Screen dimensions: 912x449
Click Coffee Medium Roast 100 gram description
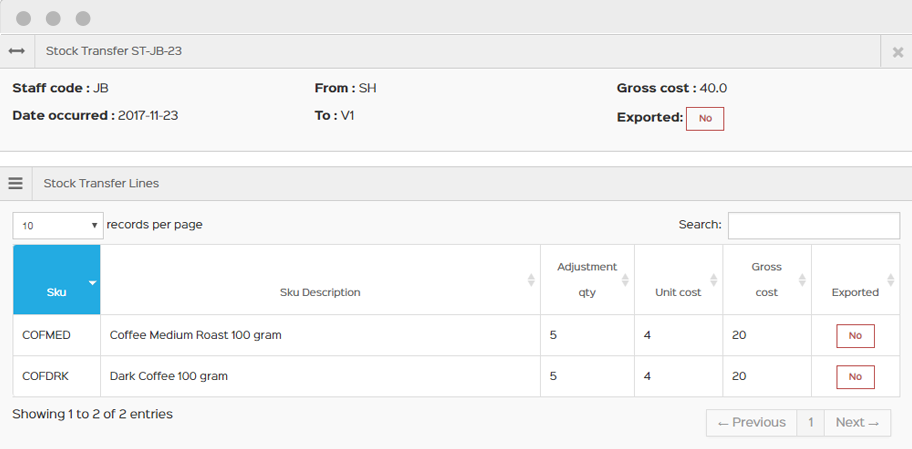pyautogui.click(x=195, y=335)
